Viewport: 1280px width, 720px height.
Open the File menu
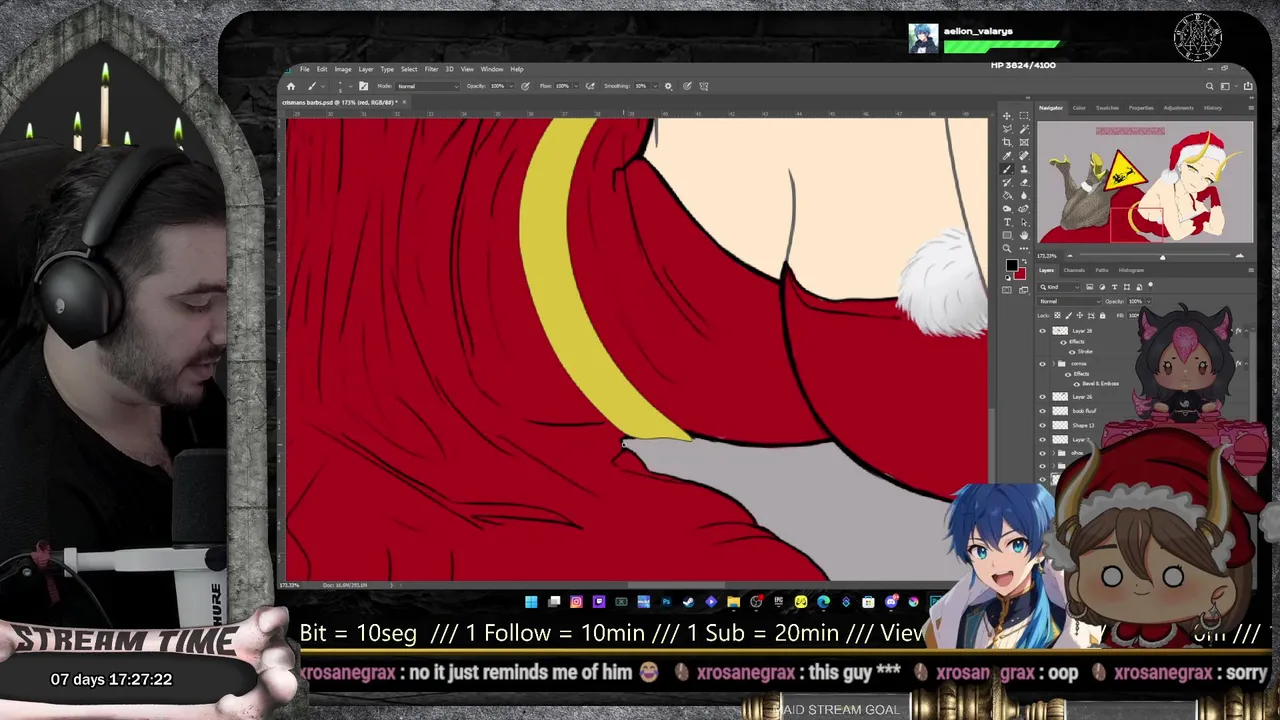[x=304, y=69]
